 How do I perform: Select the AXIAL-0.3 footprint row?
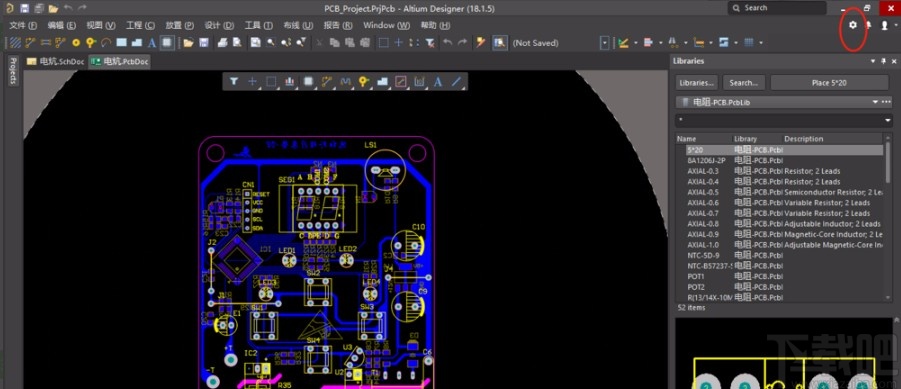point(780,171)
